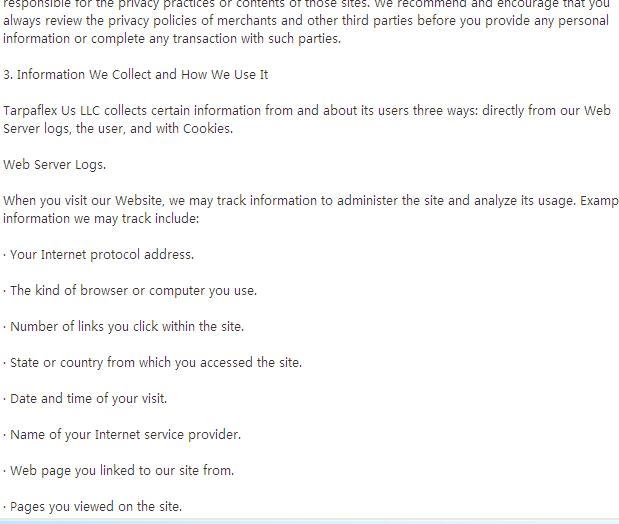Click the 'Server logs, the user, and with Cookies' line

click(x=118, y=129)
